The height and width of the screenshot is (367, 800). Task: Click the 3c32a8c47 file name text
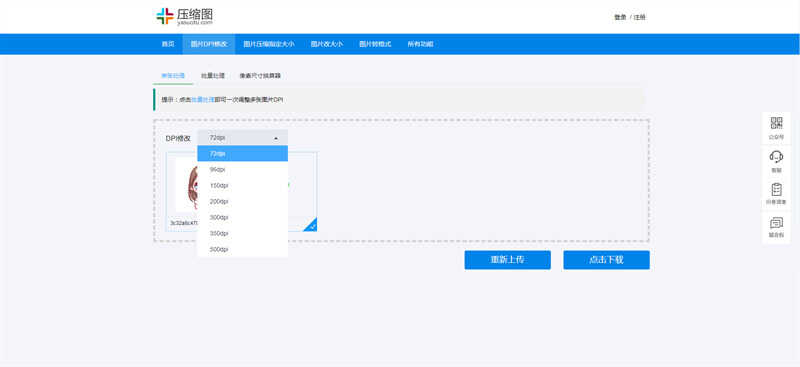coord(184,223)
